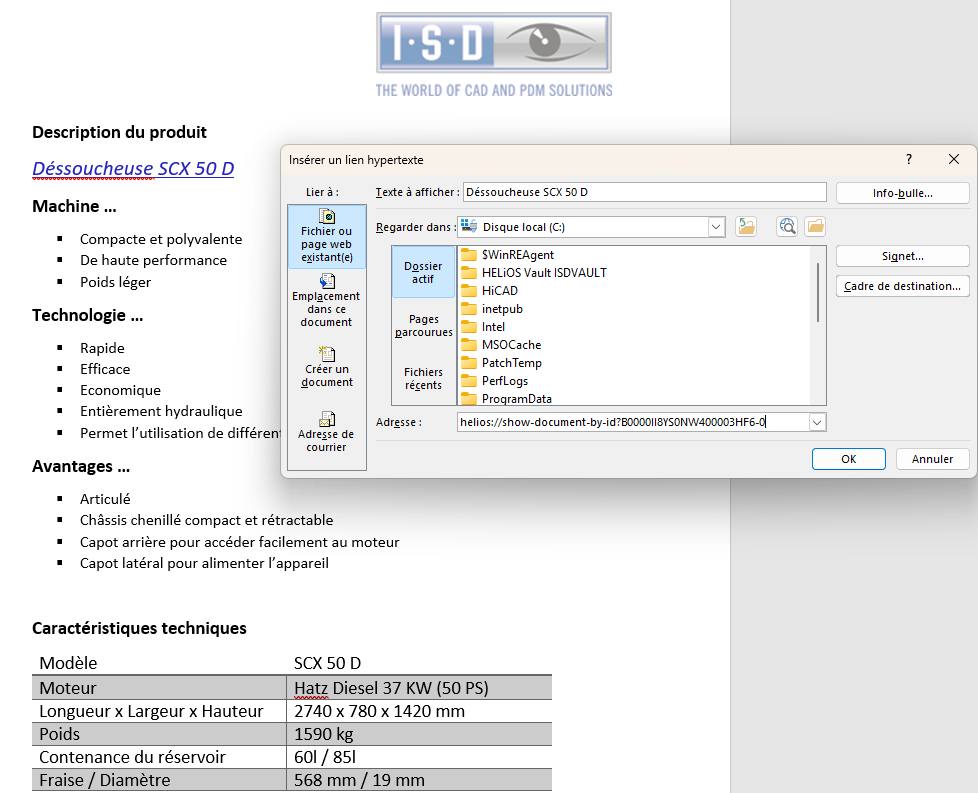
Task: Choose 'Créer un document' option
Action: (327, 367)
